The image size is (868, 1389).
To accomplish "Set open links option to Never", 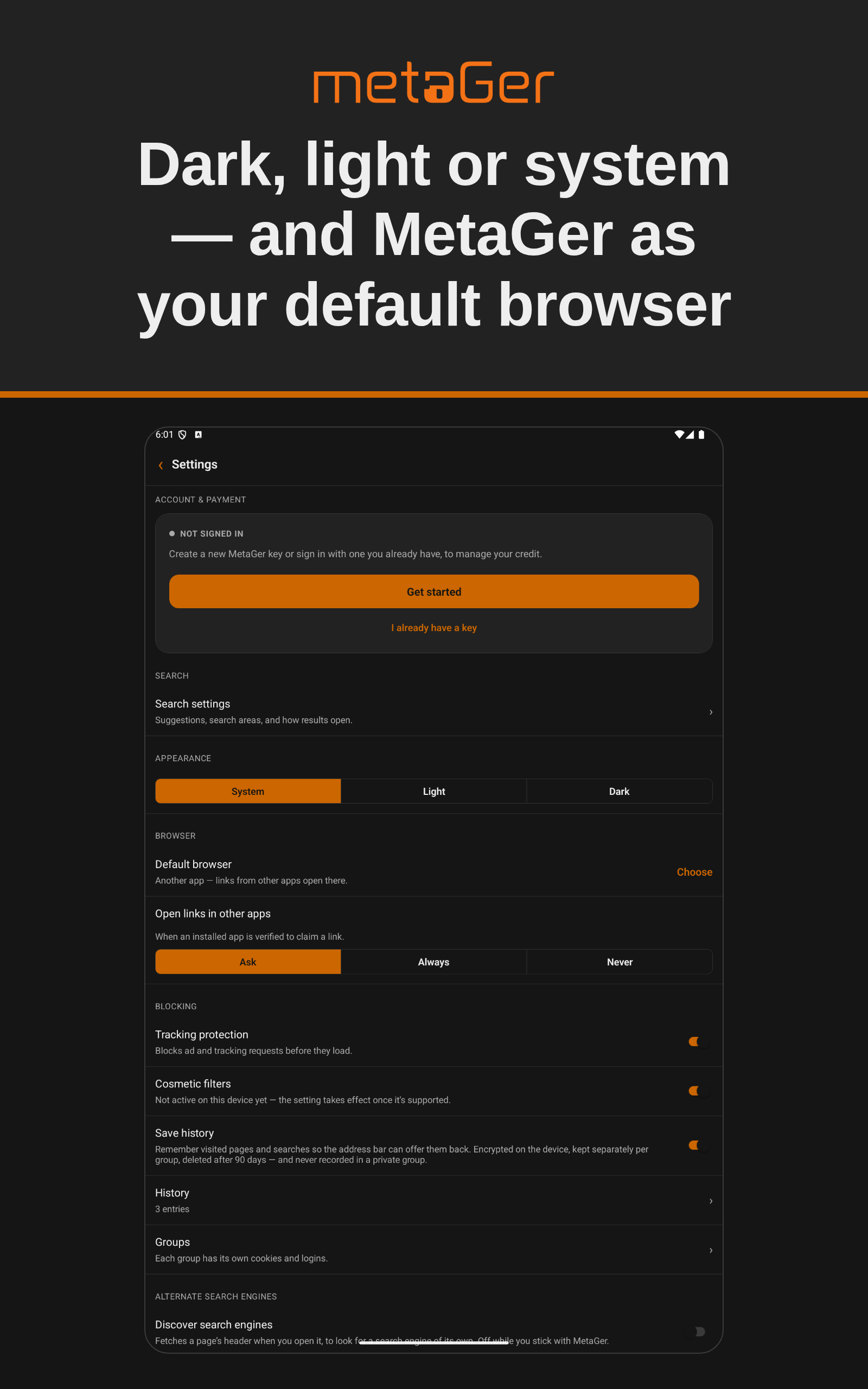I will tap(620, 962).
